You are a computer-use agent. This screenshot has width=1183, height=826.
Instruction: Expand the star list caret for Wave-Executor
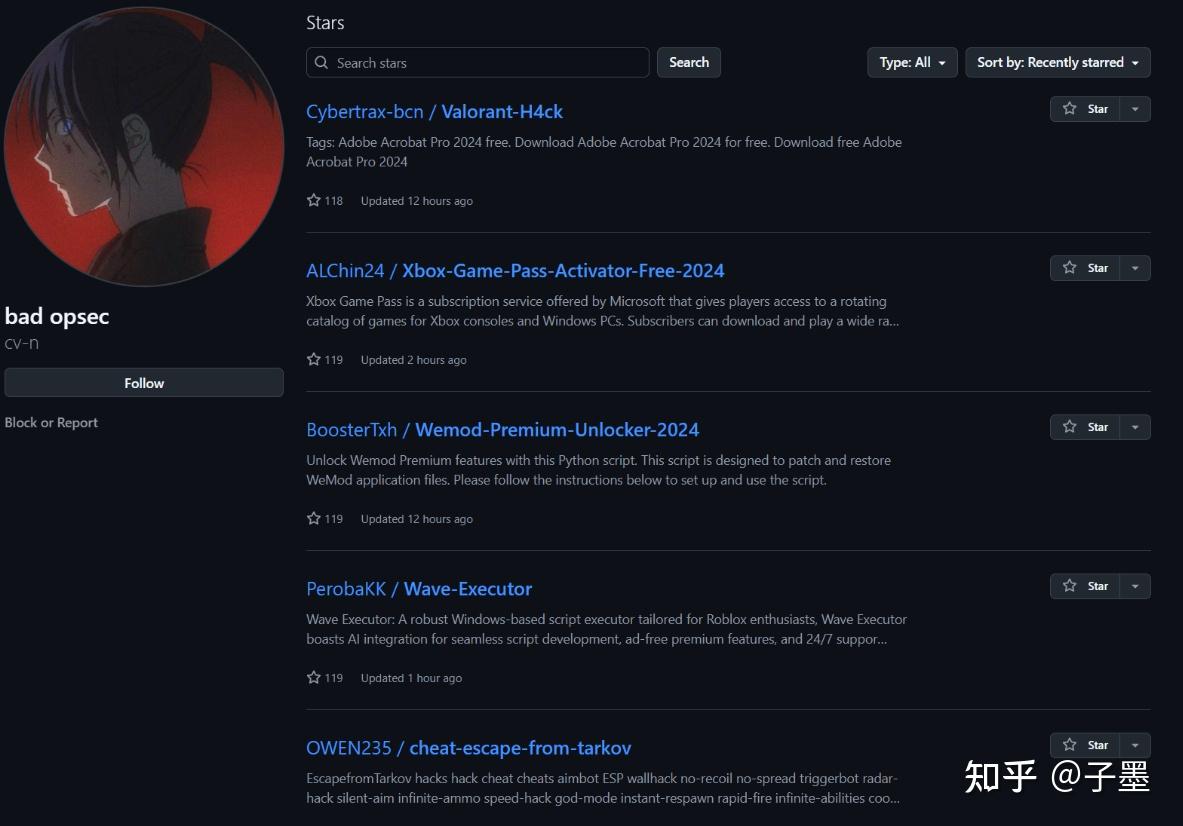pyautogui.click(x=1135, y=586)
